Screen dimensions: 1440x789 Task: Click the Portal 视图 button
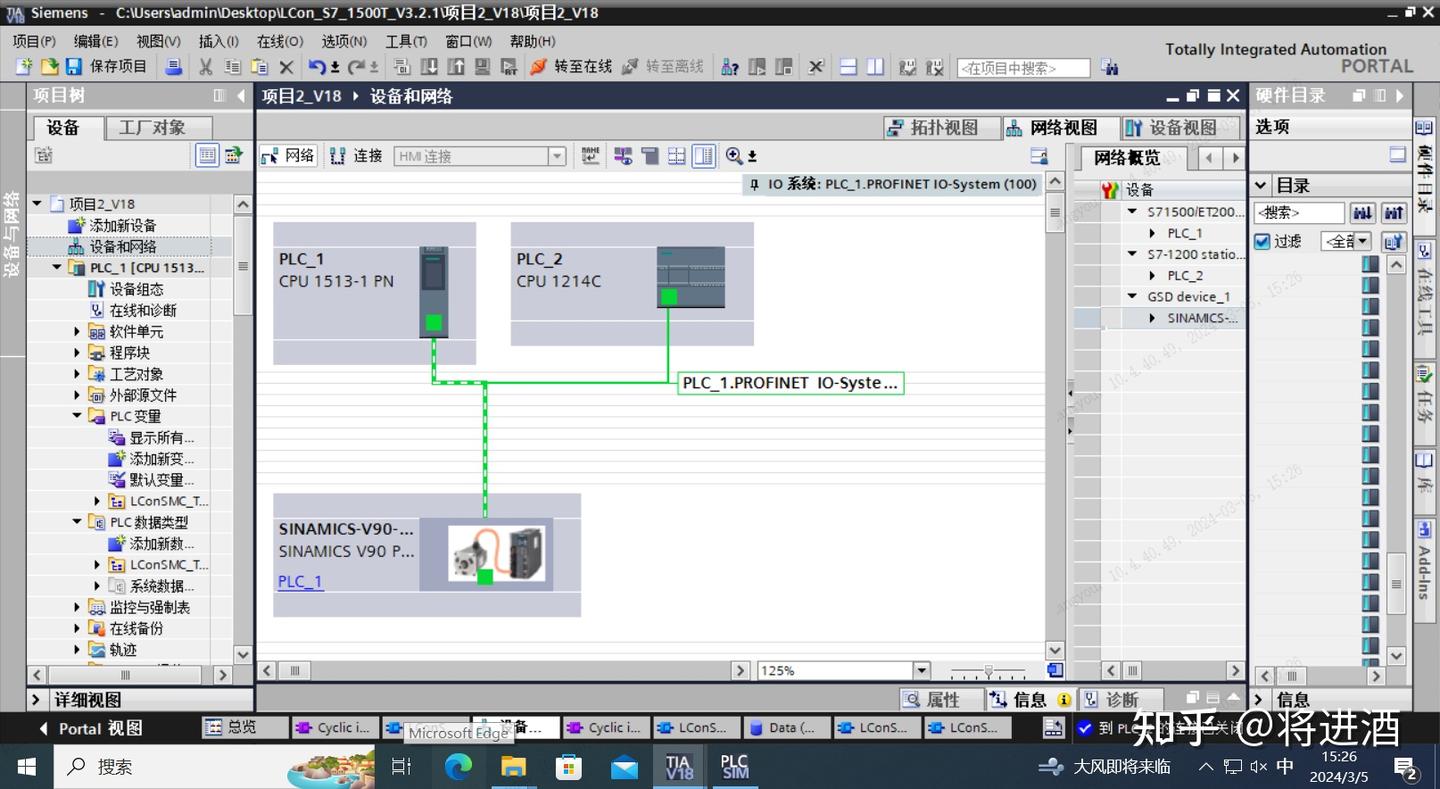91,728
